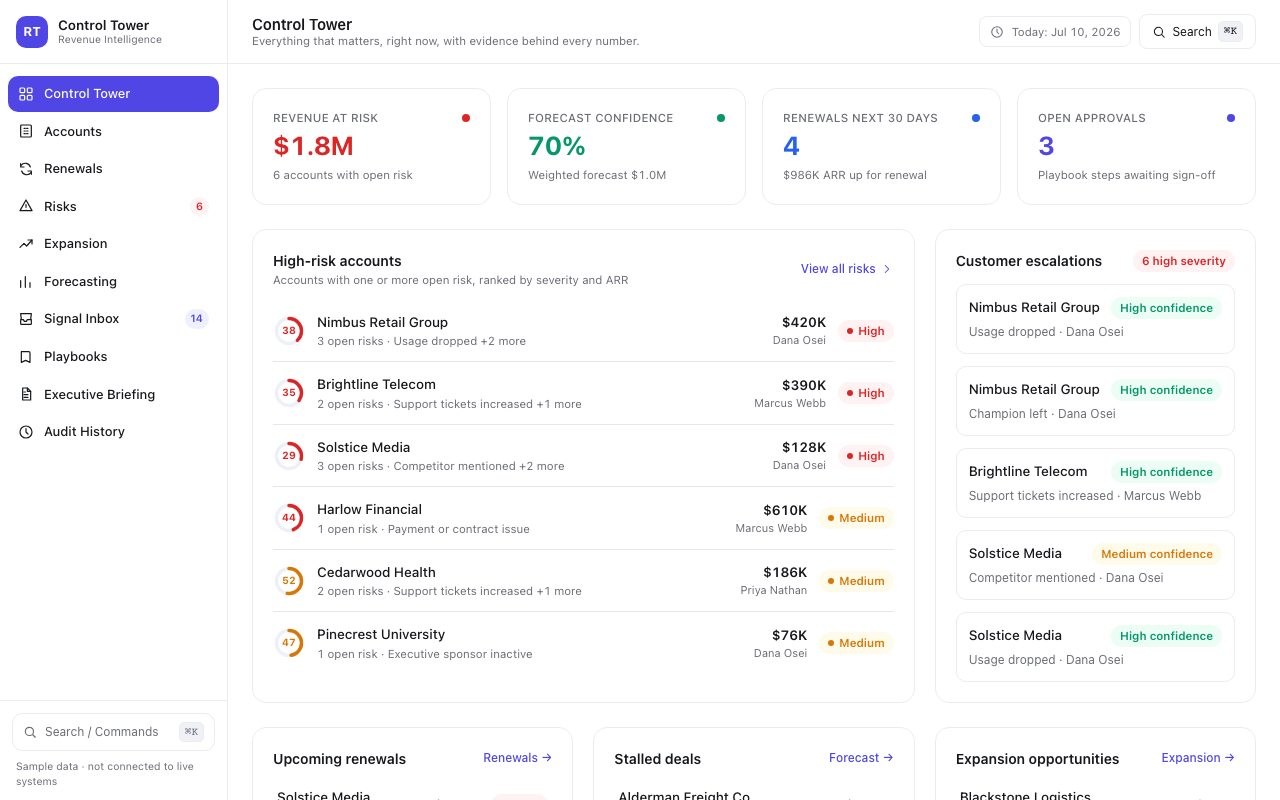Follow the View all risks link
The height and width of the screenshot is (800, 1280).
(846, 269)
